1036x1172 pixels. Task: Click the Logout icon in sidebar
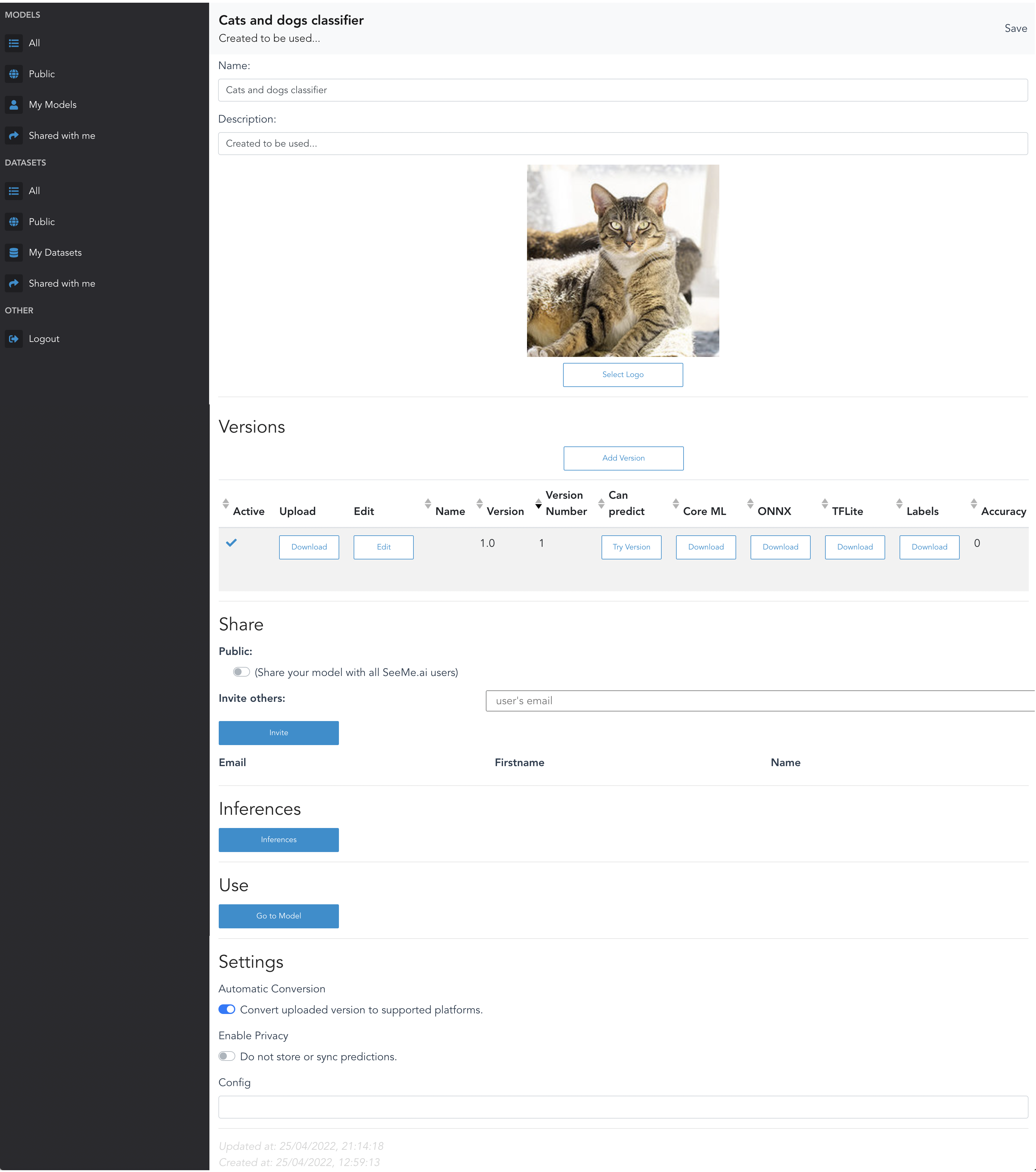tap(14, 339)
